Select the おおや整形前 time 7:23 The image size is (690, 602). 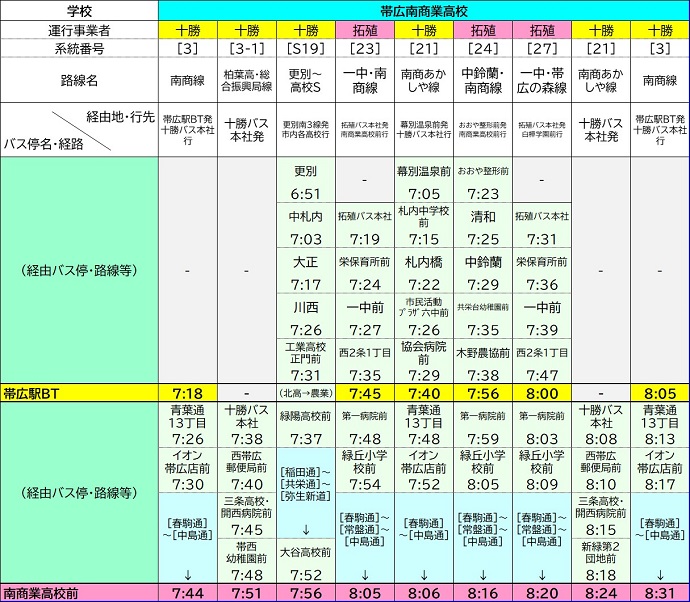(x=483, y=194)
